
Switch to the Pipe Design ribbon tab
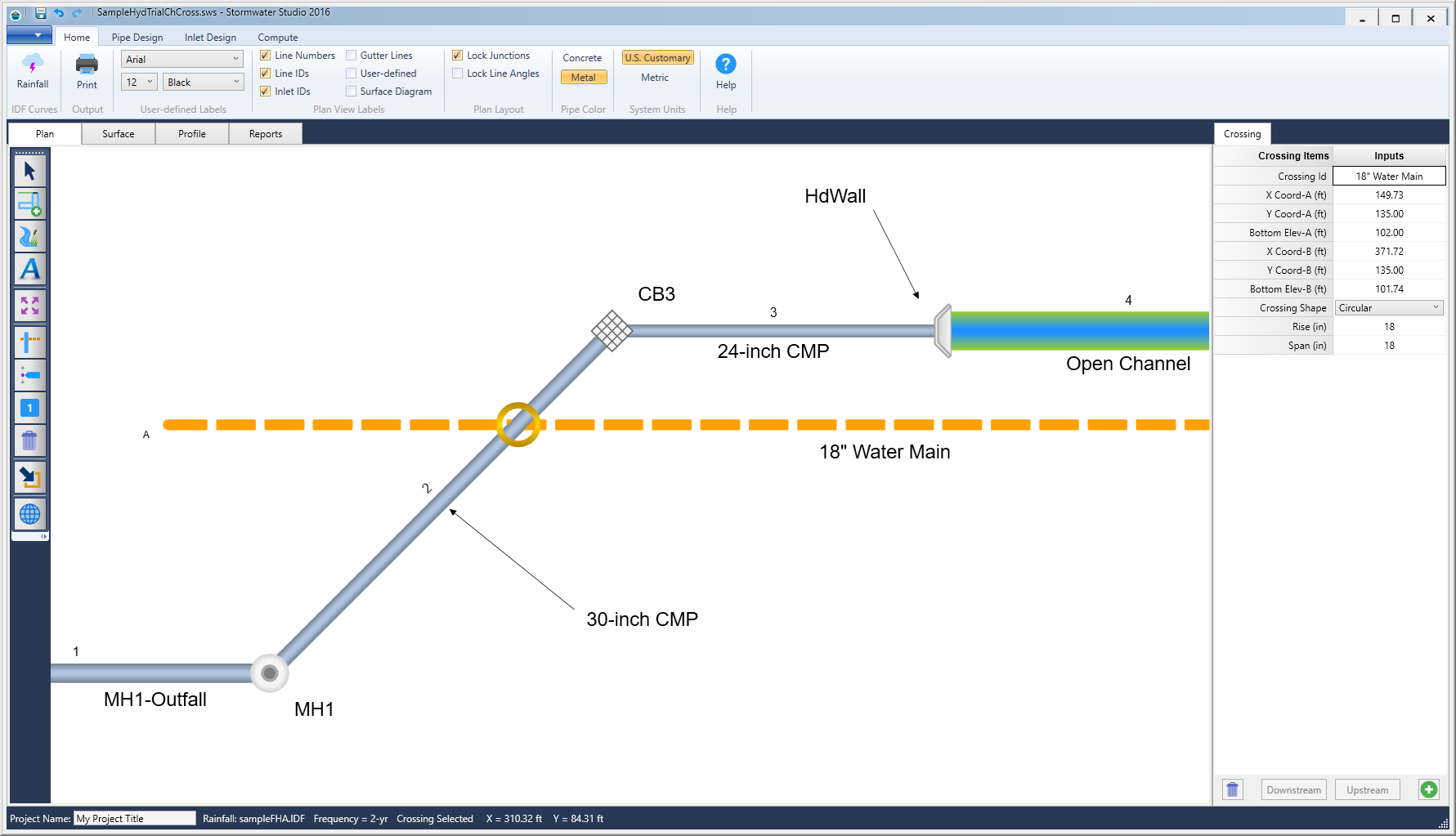[x=137, y=37]
